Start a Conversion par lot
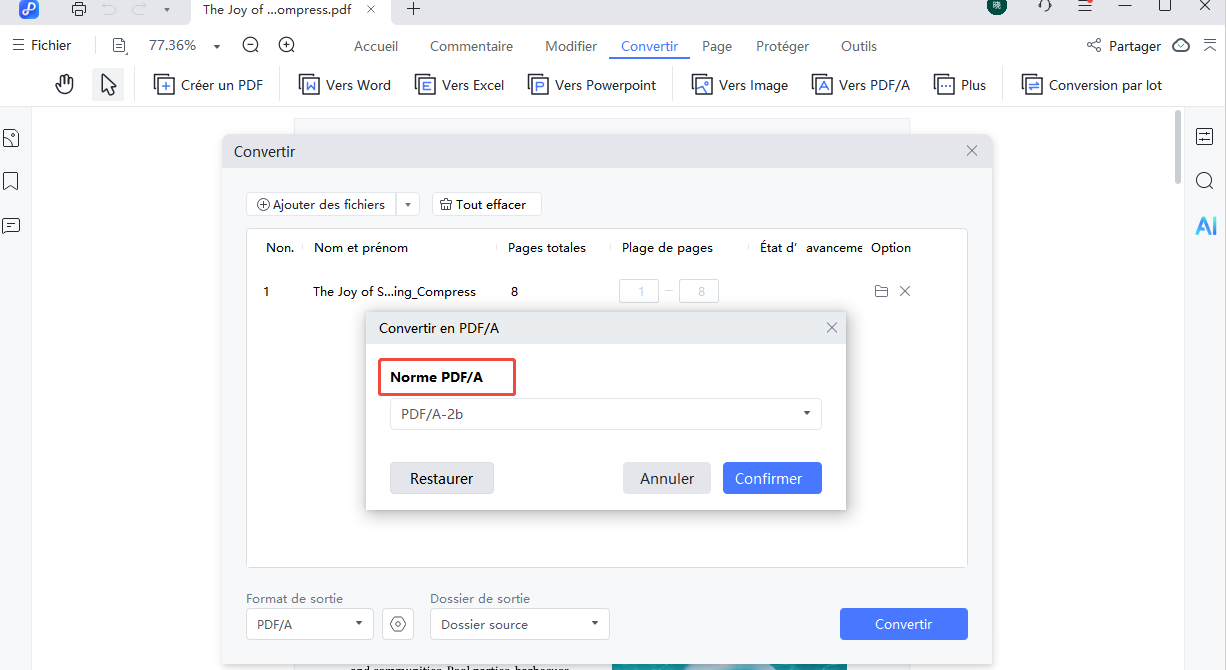This screenshot has width=1226, height=670. coord(1091,85)
